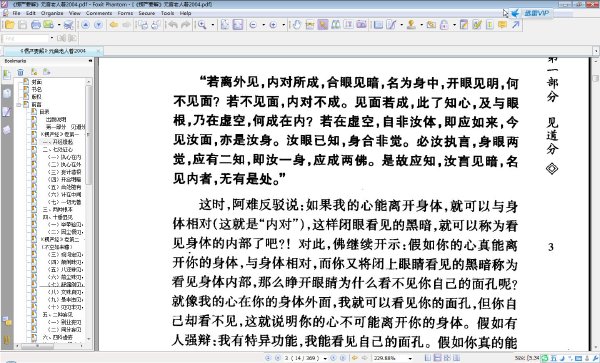
Task: Click the yellow Note comment icon
Action: (502, 25)
